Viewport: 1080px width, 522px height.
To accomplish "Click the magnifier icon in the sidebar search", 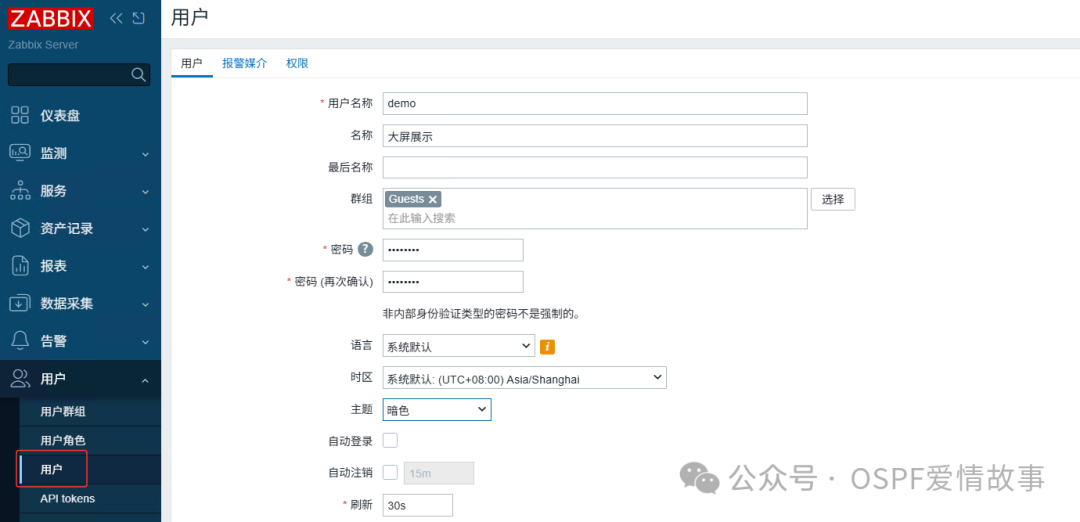I will [x=138, y=74].
